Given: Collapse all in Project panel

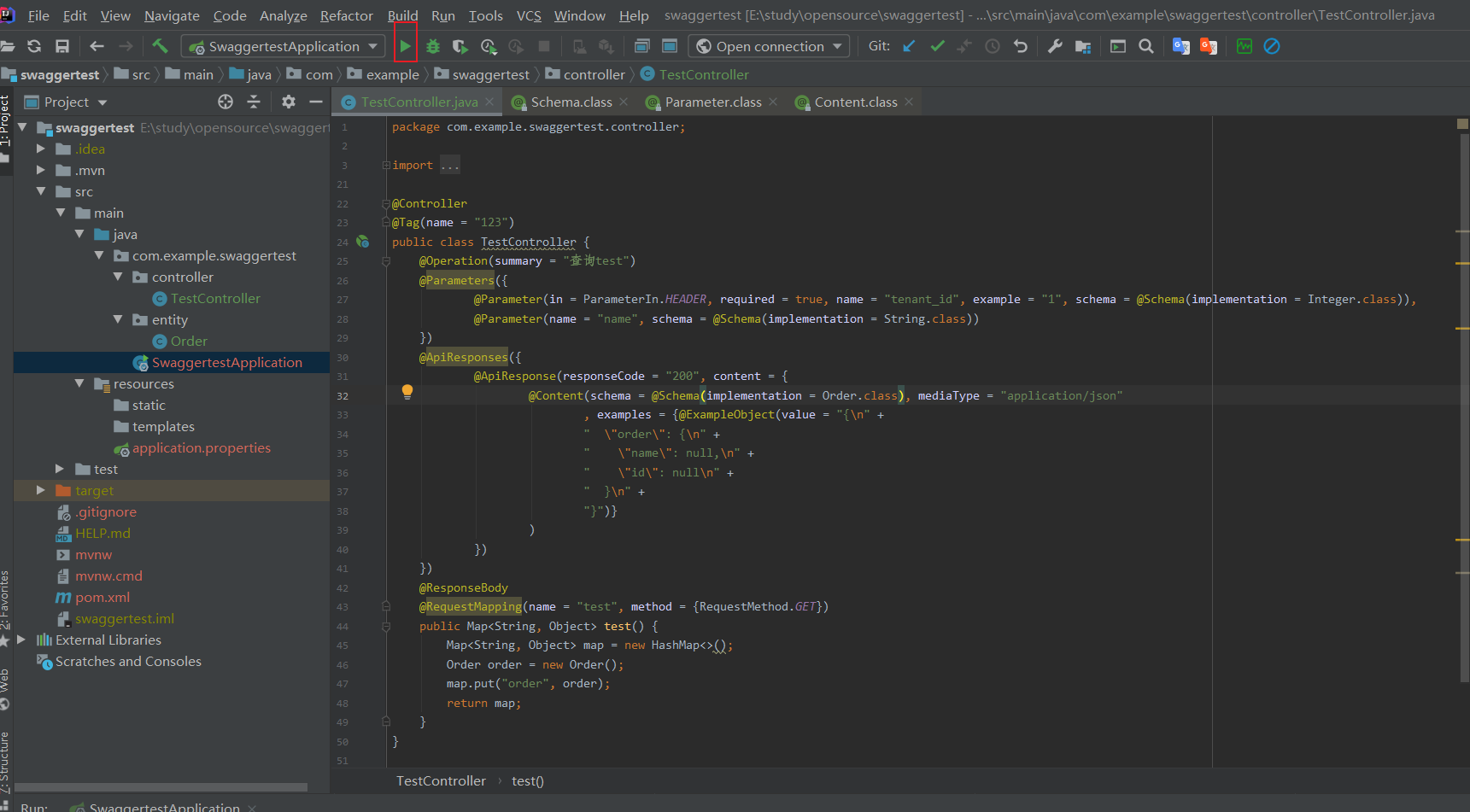Looking at the screenshot, I should pos(254,102).
